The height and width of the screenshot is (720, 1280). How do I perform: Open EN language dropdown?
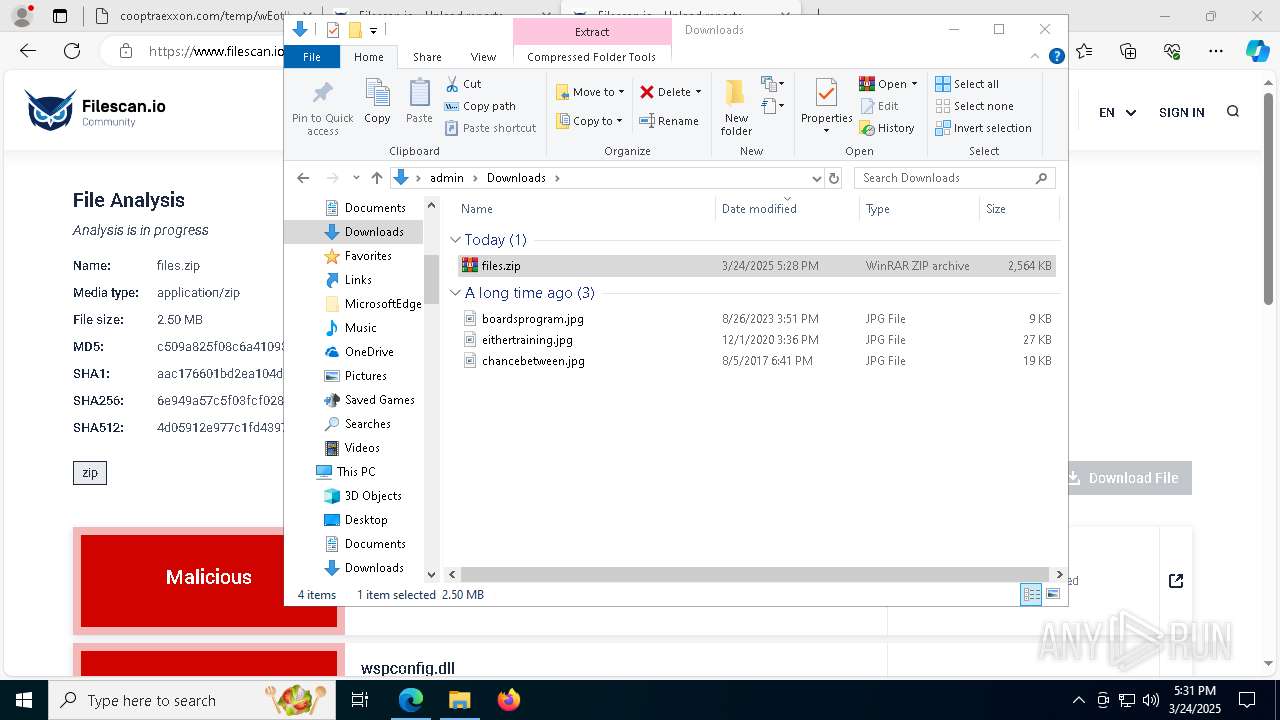coord(1117,112)
